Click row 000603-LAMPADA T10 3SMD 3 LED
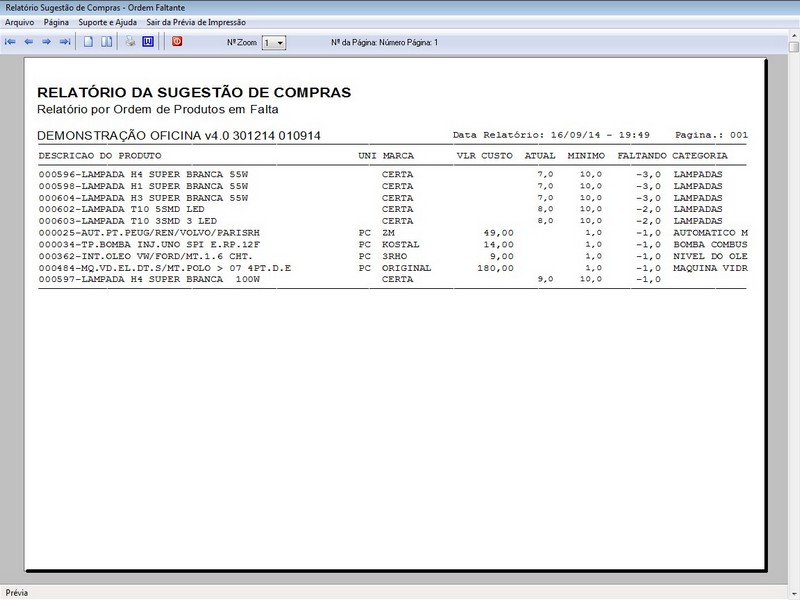The width and height of the screenshot is (800, 600). click(392, 221)
